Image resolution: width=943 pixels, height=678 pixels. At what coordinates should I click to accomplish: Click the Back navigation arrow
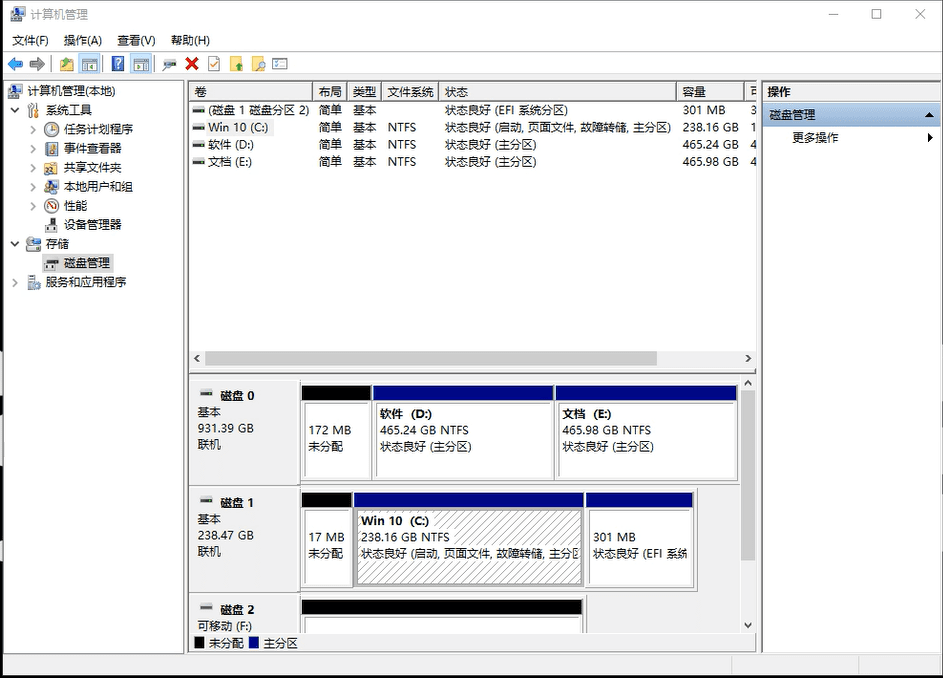pyautogui.click(x=17, y=63)
